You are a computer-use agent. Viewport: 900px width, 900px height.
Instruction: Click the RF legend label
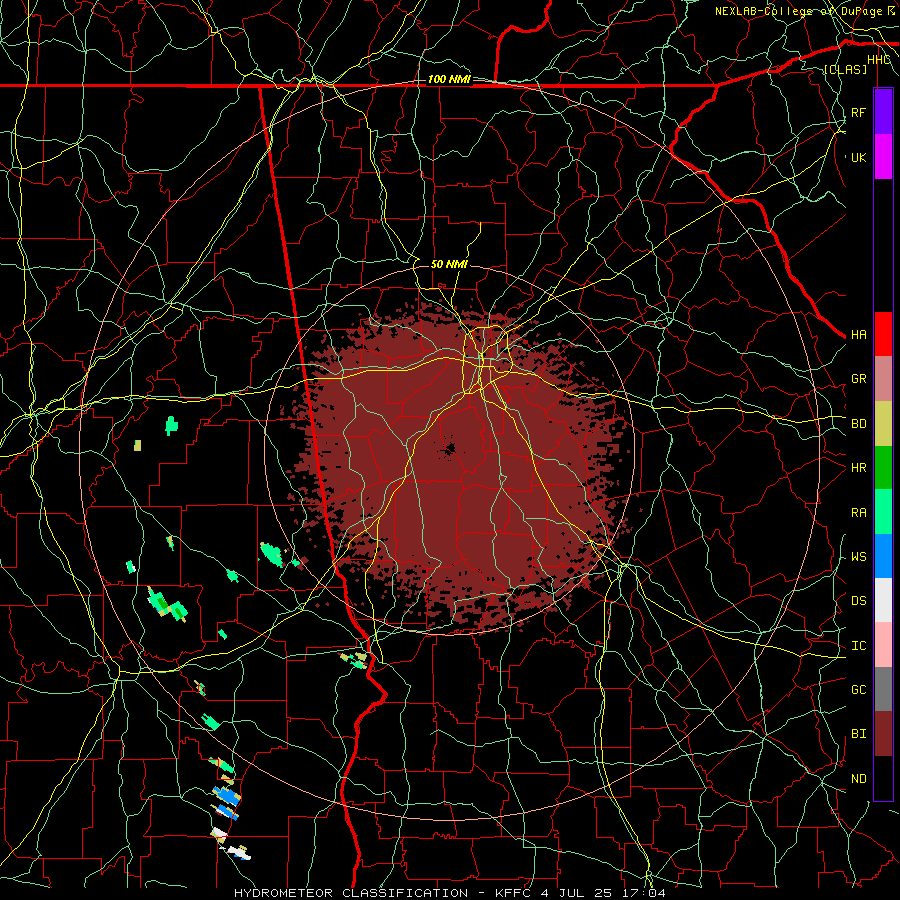pos(858,112)
